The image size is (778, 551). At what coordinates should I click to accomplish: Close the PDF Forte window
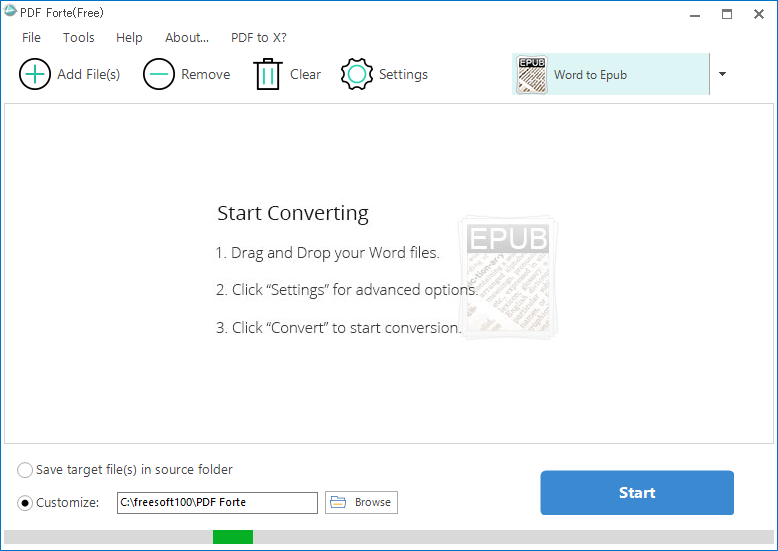coord(759,14)
